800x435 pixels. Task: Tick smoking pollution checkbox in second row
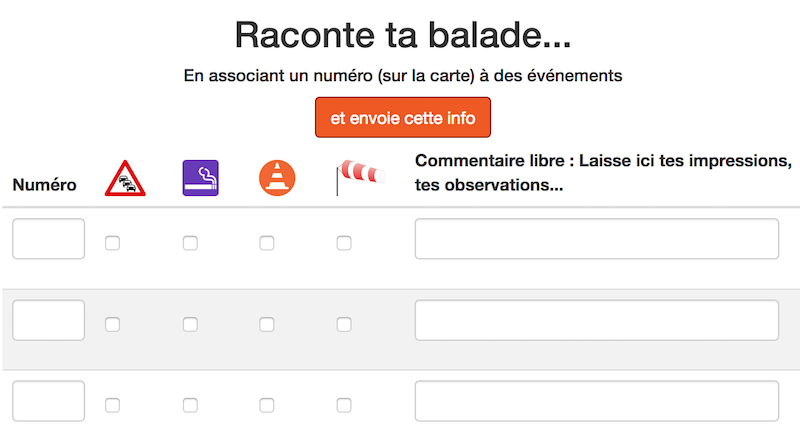[190, 324]
